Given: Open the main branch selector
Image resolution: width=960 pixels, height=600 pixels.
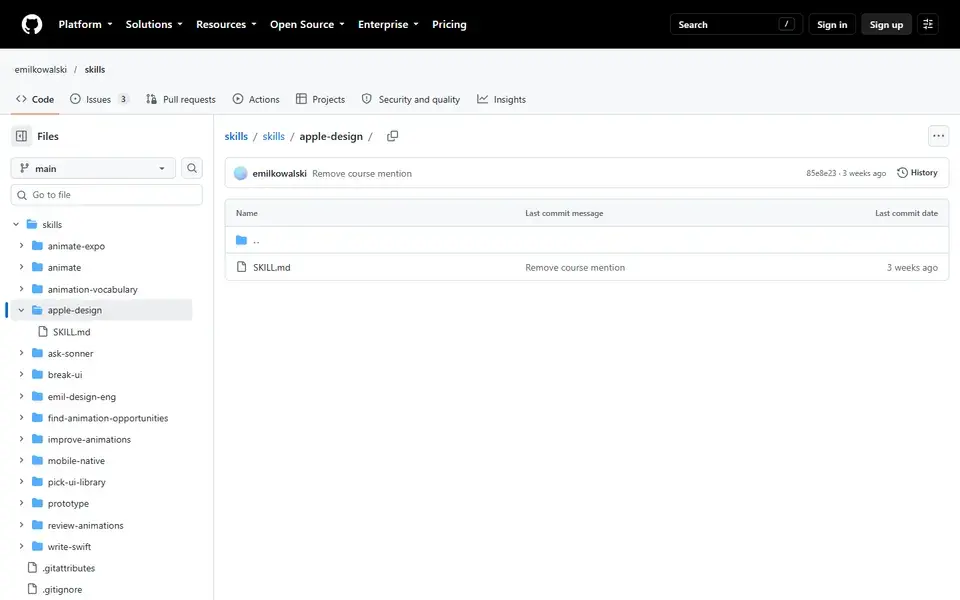Looking at the screenshot, I should [x=93, y=168].
